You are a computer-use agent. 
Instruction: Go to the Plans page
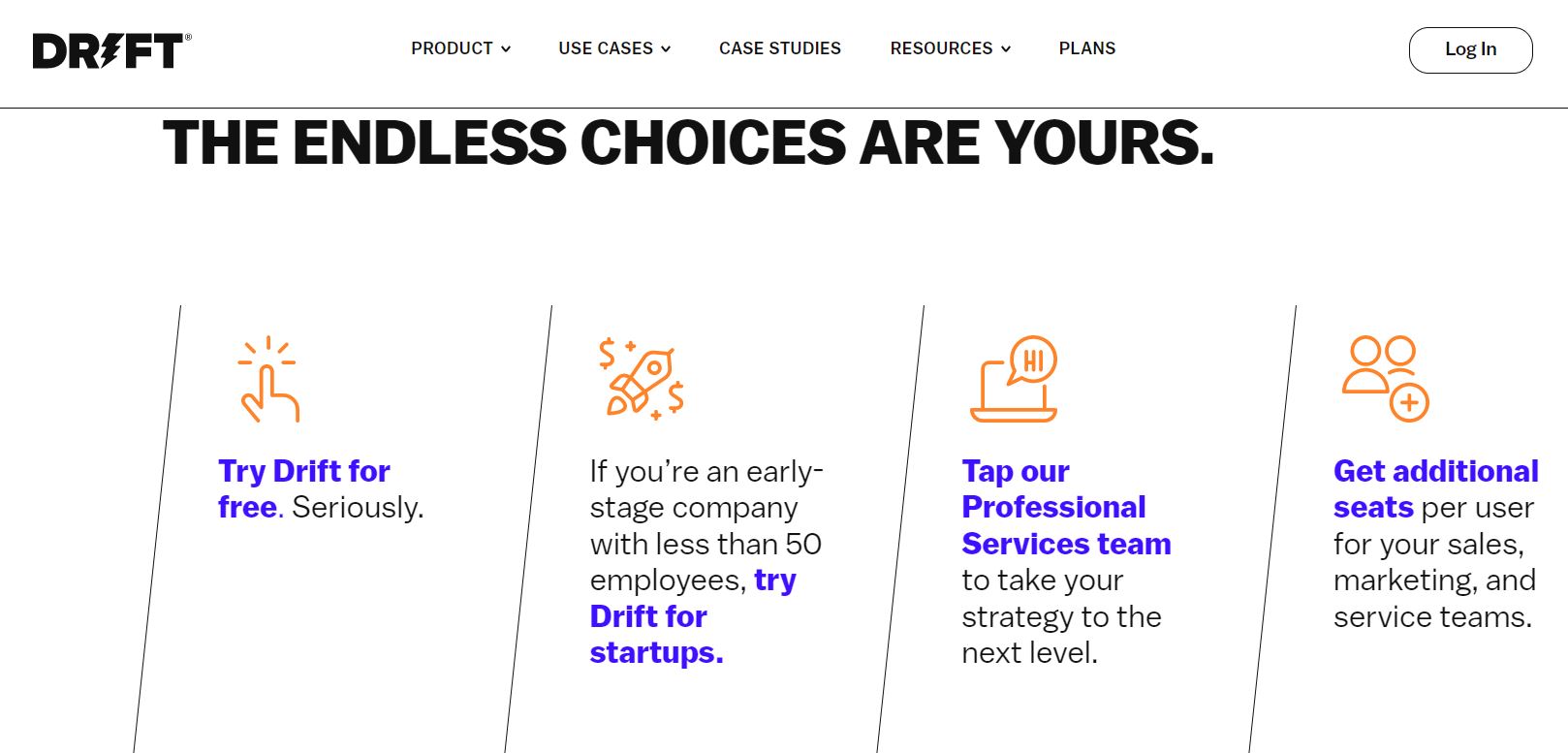[x=1087, y=48]
